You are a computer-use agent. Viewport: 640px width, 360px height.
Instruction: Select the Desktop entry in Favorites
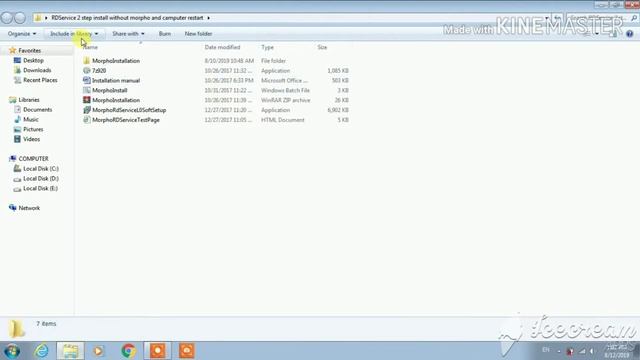click(x=33, y=60)
